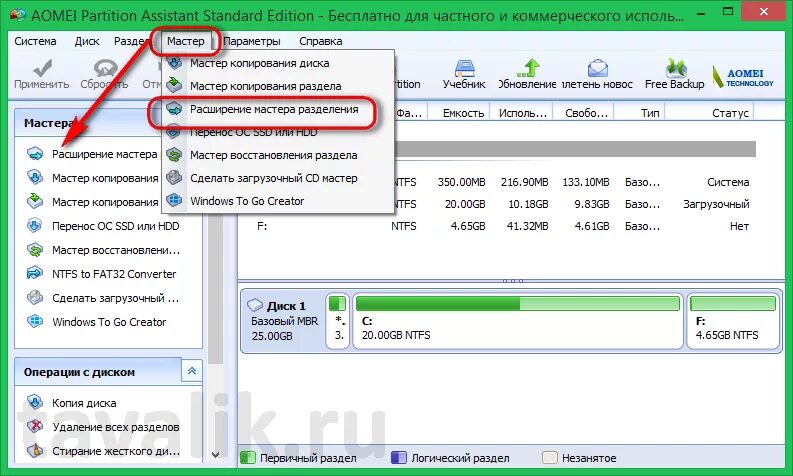The height and width of the screenshot is (476, 793).
Task: Select Расширение мастера разделения menu entry
Action: [274, 109]
